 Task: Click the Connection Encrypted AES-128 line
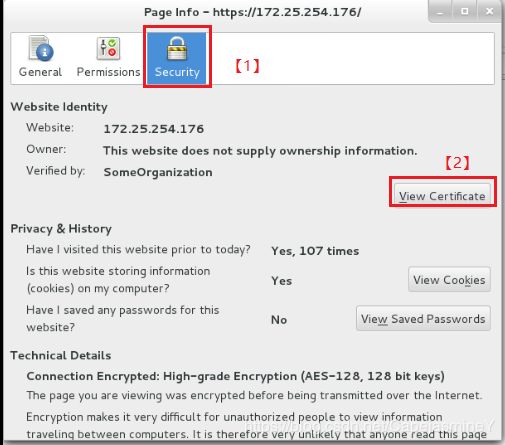click(x=235, y=376)
